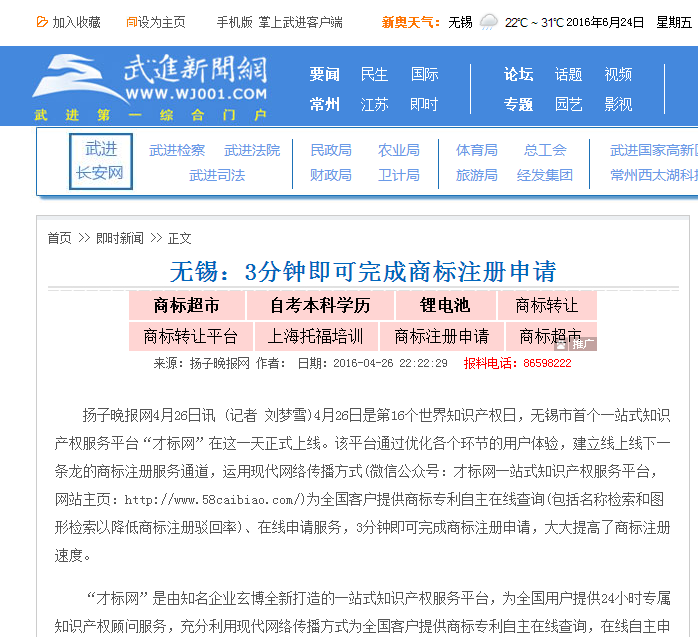698x637 pixels.
Task: Click the 加入收藏 favorites icon
Action: [42, 22]
